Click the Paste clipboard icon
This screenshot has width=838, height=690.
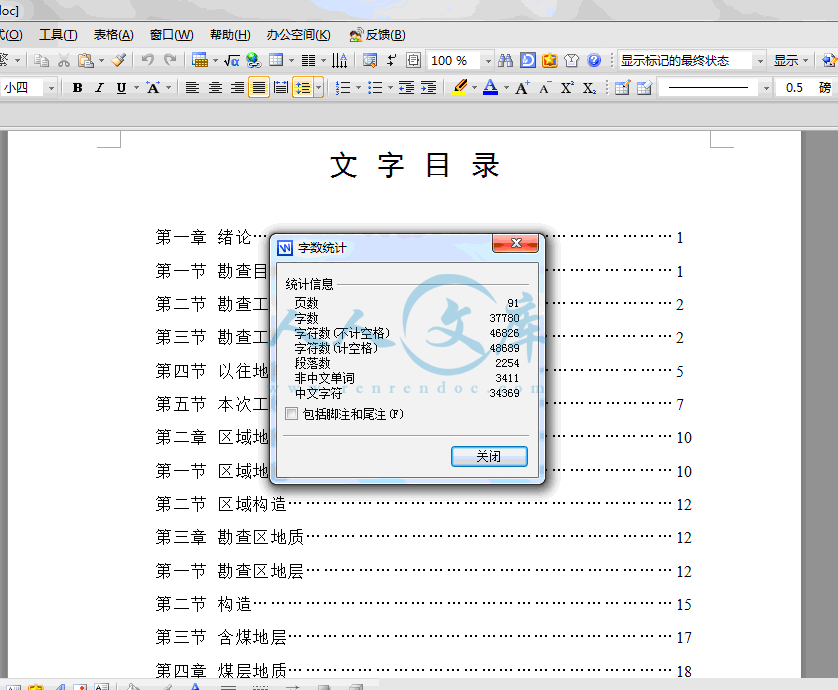[86, 60]
